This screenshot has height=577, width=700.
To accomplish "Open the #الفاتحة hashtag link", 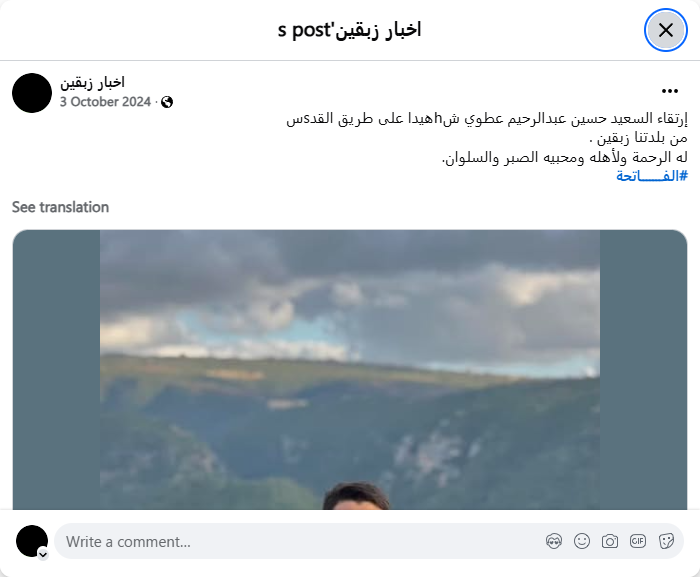I will tap(652, 176).
